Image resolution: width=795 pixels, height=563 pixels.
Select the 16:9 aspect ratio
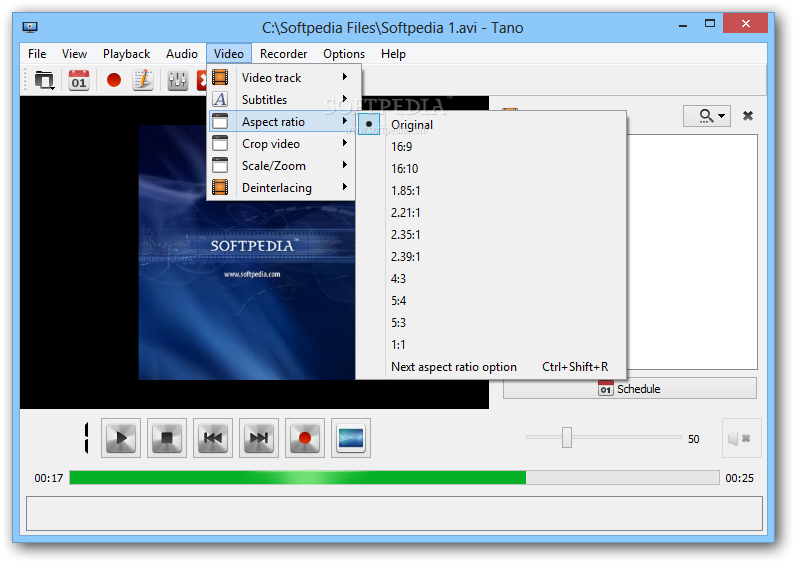491,147
